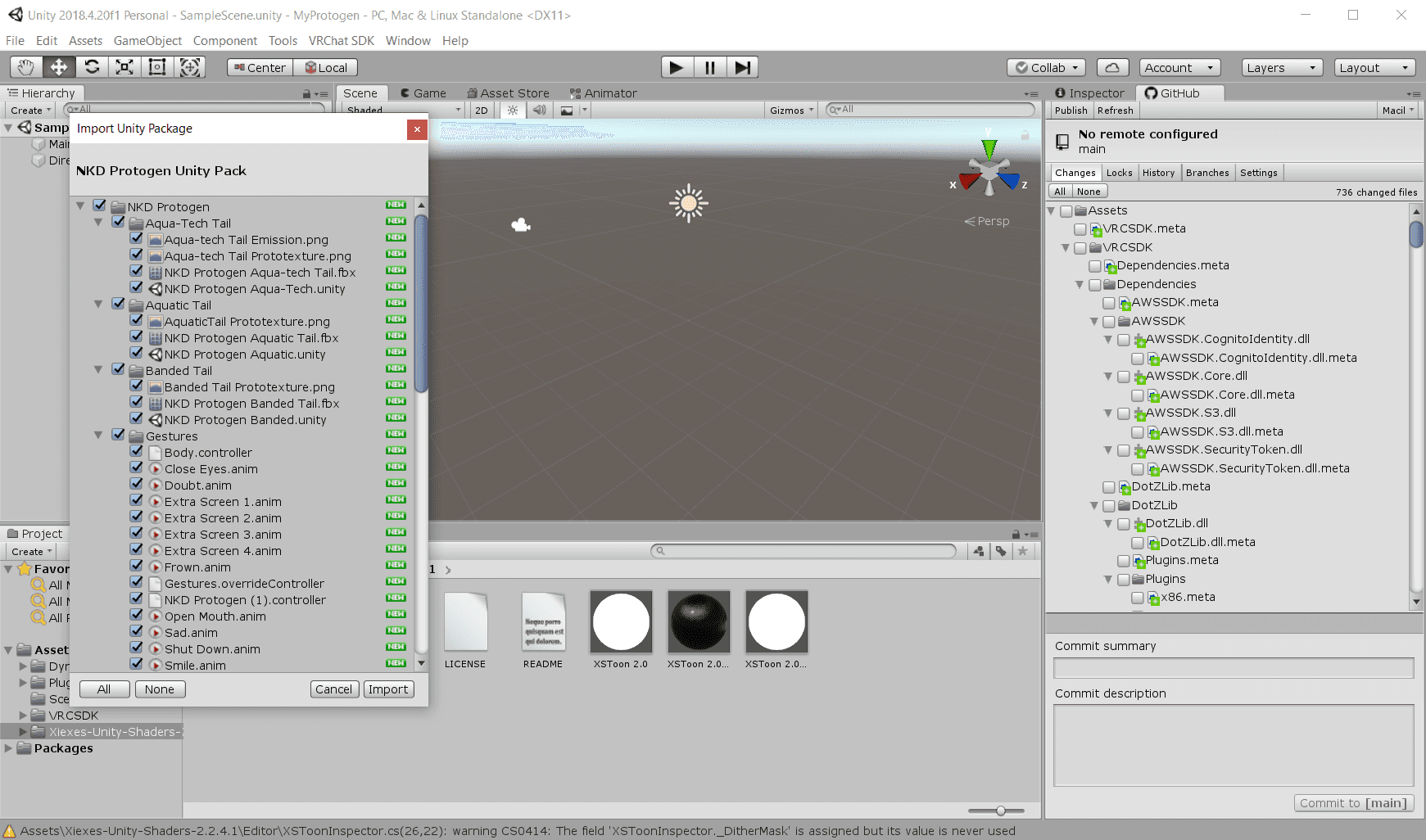Viewport: 1426px width, 840px height.
Task: Open the Collab dropdown
Action: pos(1047,68)
